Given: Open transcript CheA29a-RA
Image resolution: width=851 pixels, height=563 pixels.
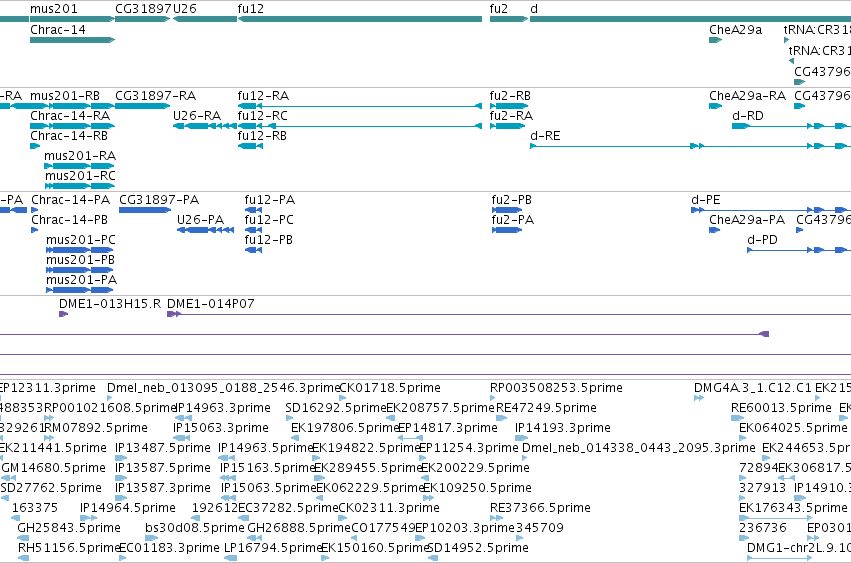Looking at the screenshot, I should pos(747,96).
